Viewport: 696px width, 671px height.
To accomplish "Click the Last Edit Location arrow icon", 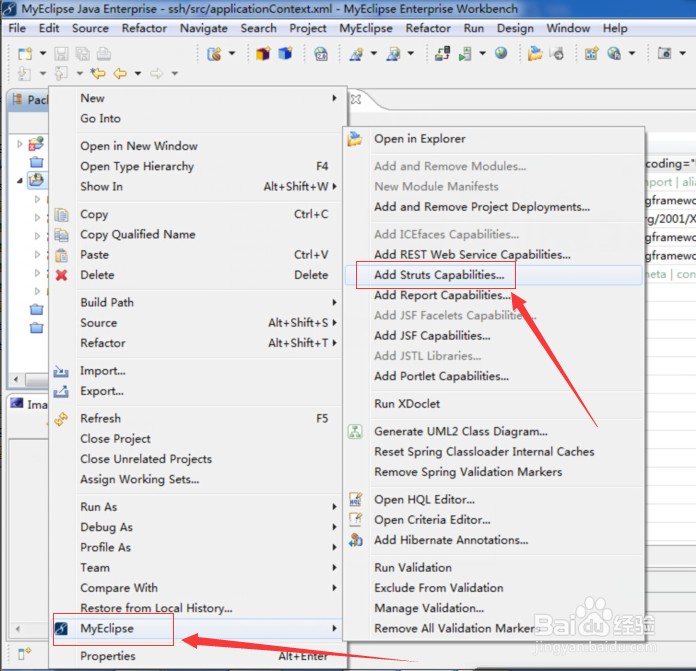I will point(98,73).
